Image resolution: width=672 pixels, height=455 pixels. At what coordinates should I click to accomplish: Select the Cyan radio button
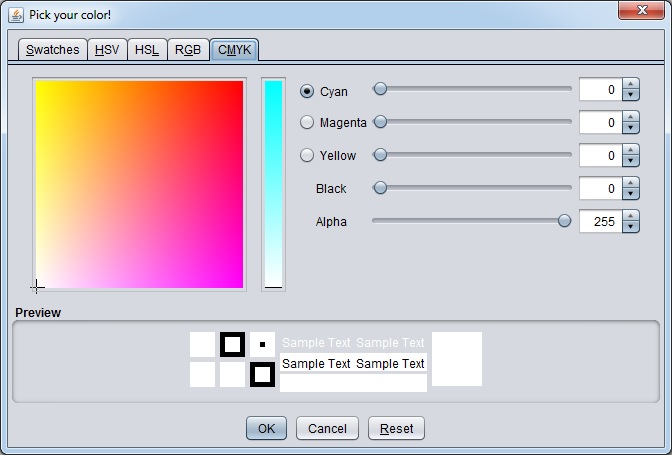tap(307, 91)
